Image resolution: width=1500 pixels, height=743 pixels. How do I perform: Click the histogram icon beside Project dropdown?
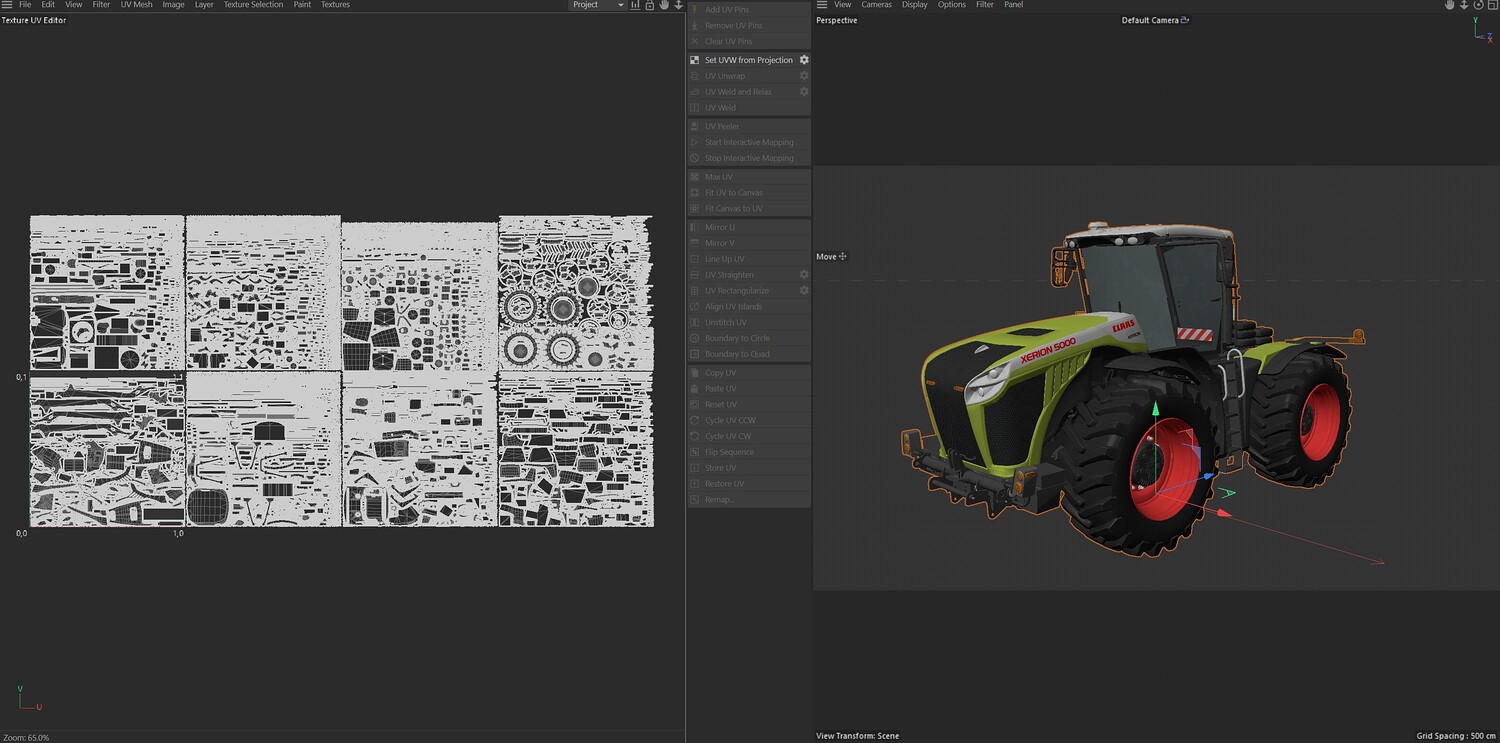[x=635, y=5]
